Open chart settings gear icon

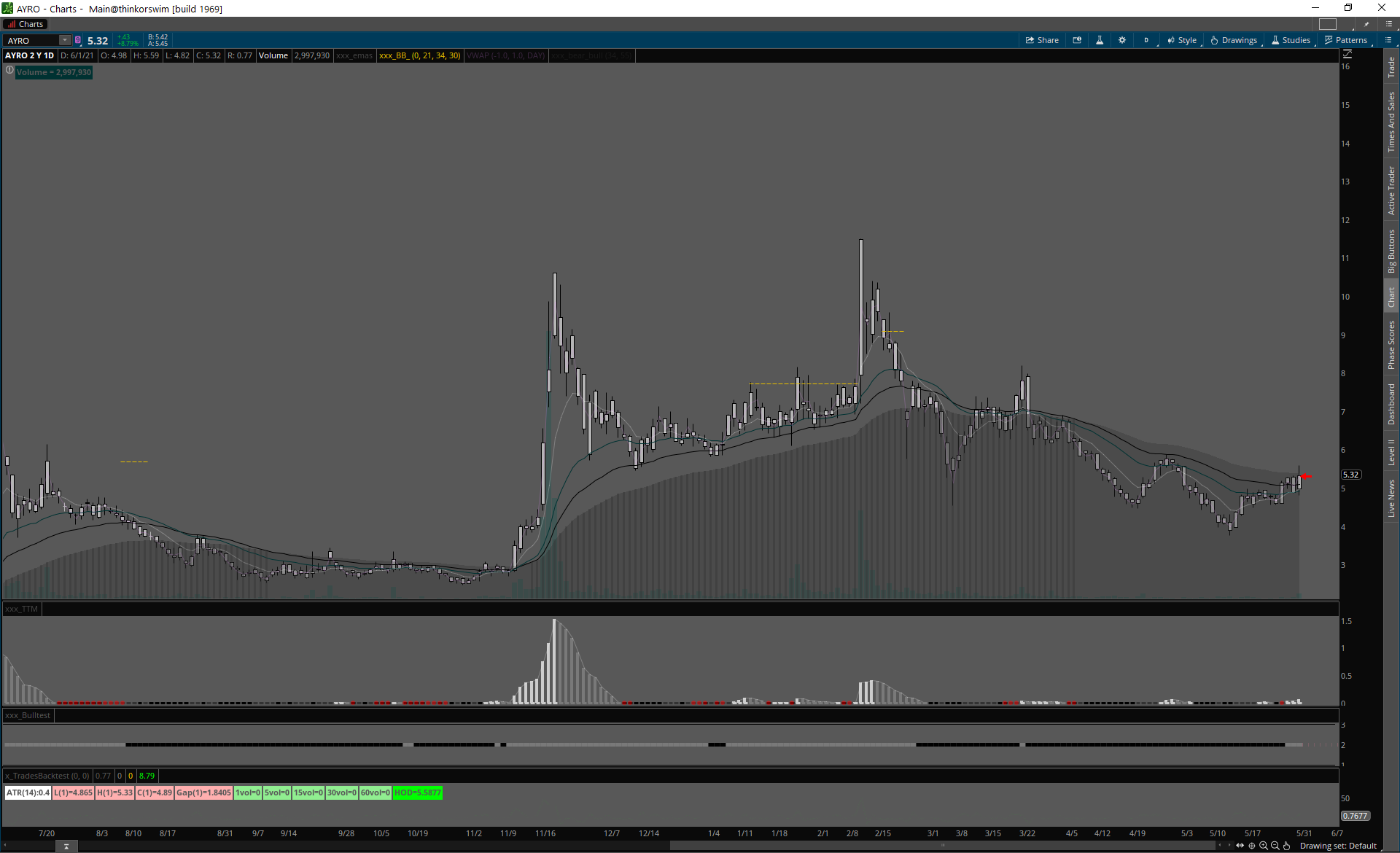pos(1122,40)
